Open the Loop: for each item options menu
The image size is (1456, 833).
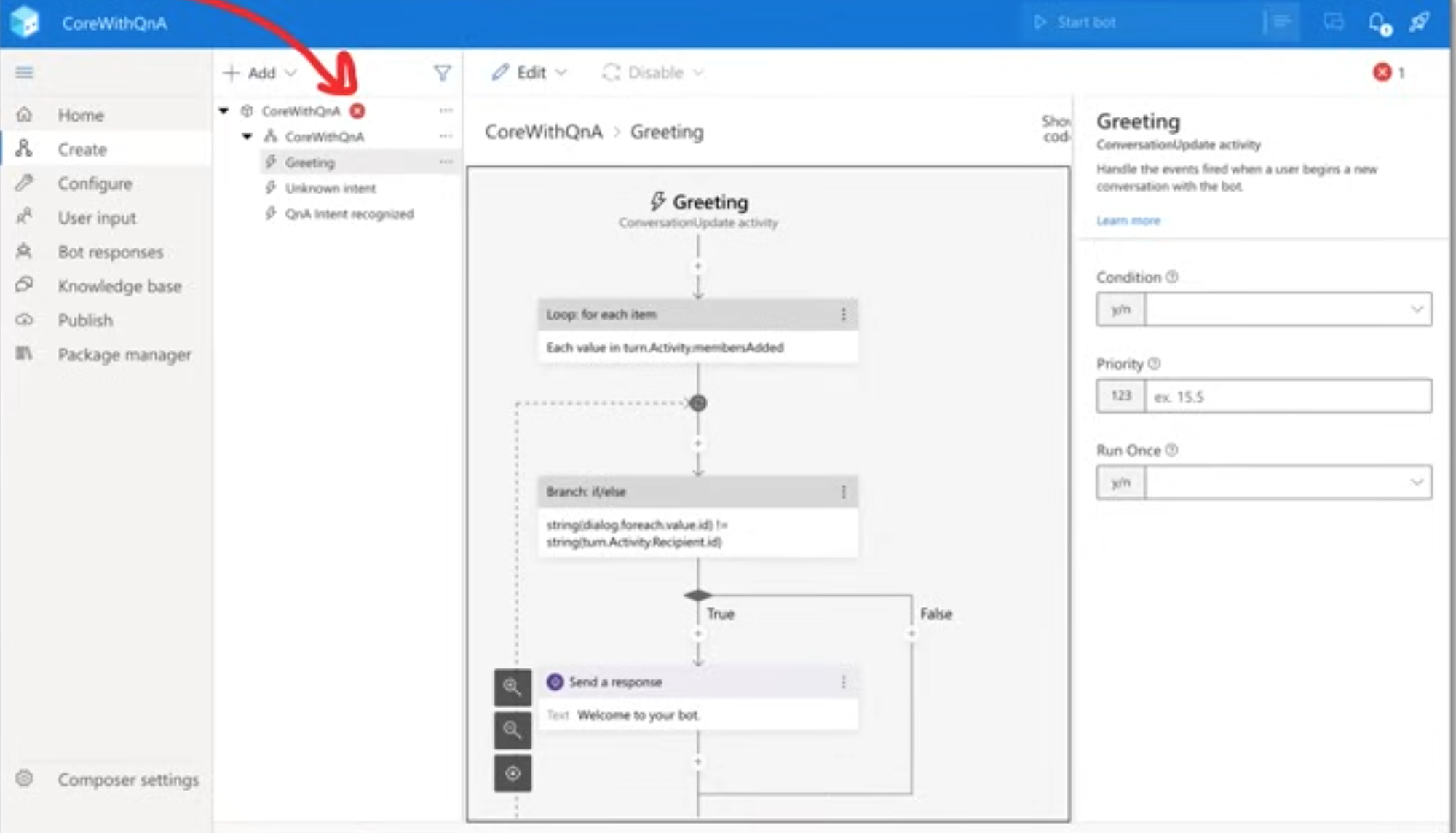[x=843, y=315]
